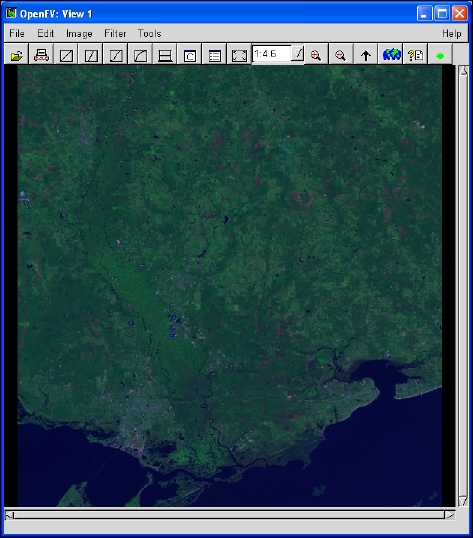
Task: Click the question mark help tool icon
Action: click(415, 55)
